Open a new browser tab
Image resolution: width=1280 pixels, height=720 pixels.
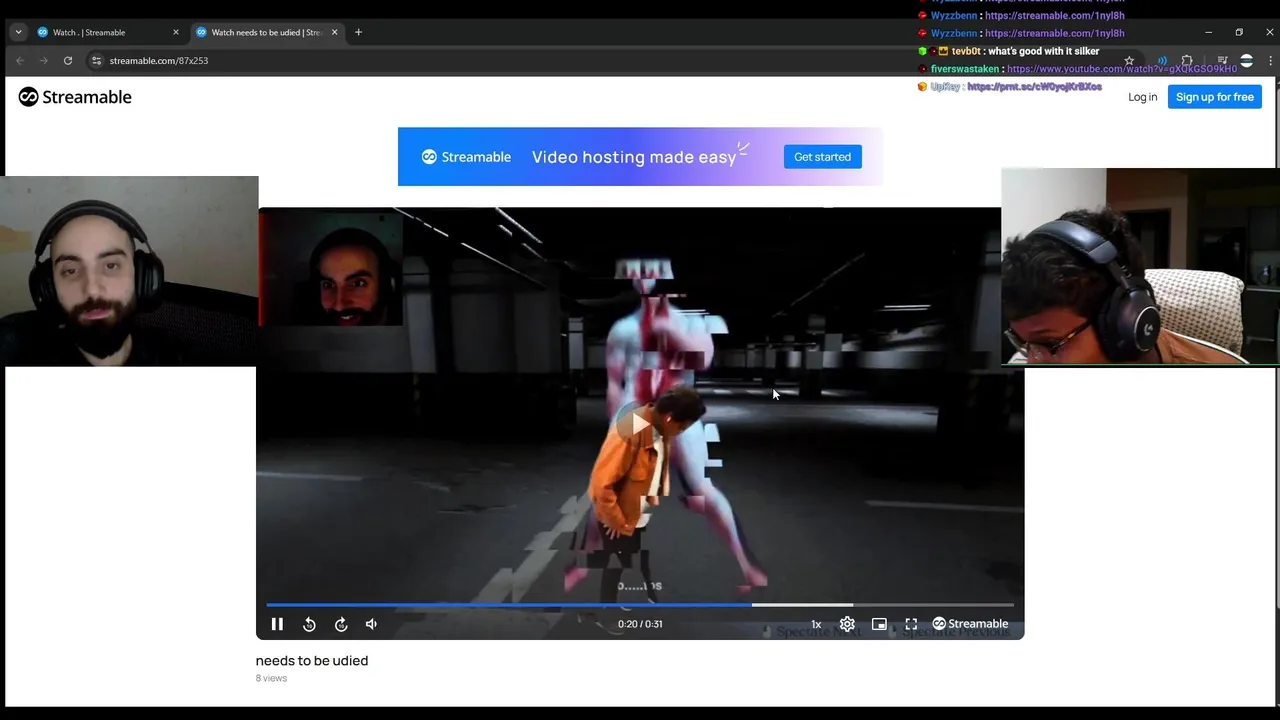click(358, 32)
